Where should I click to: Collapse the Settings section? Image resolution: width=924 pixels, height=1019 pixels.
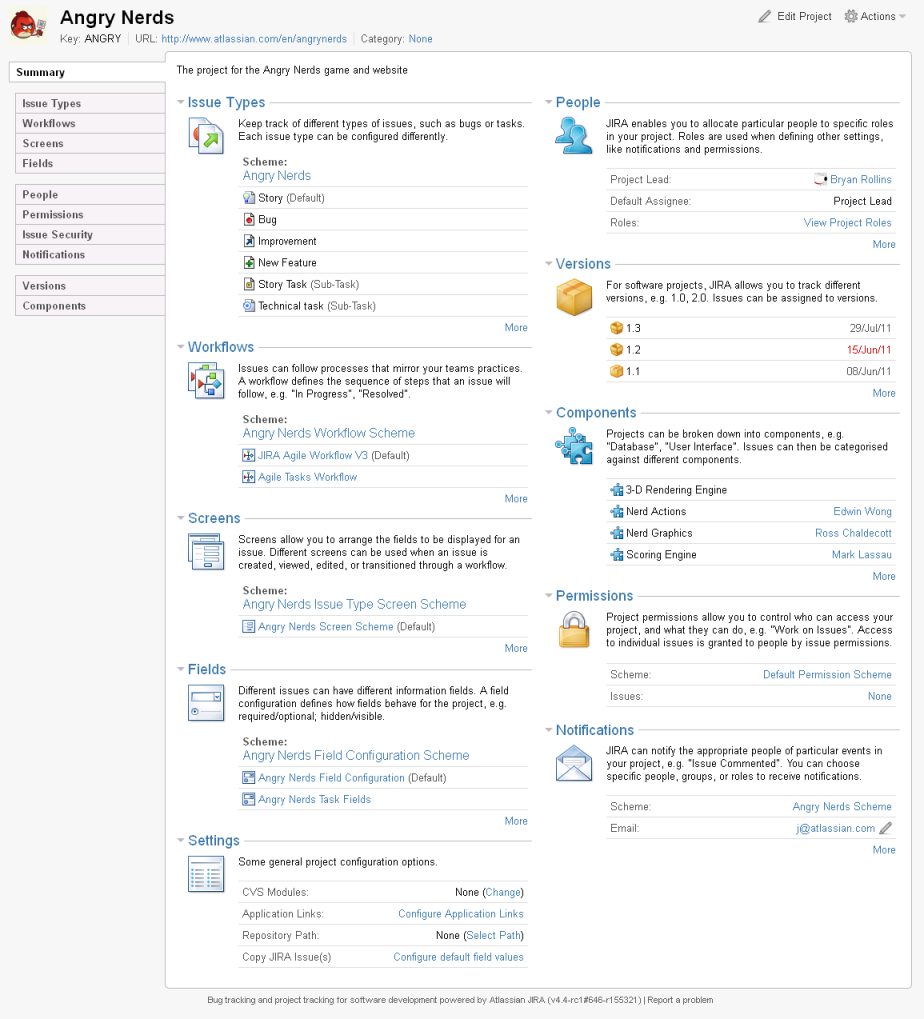181,840
